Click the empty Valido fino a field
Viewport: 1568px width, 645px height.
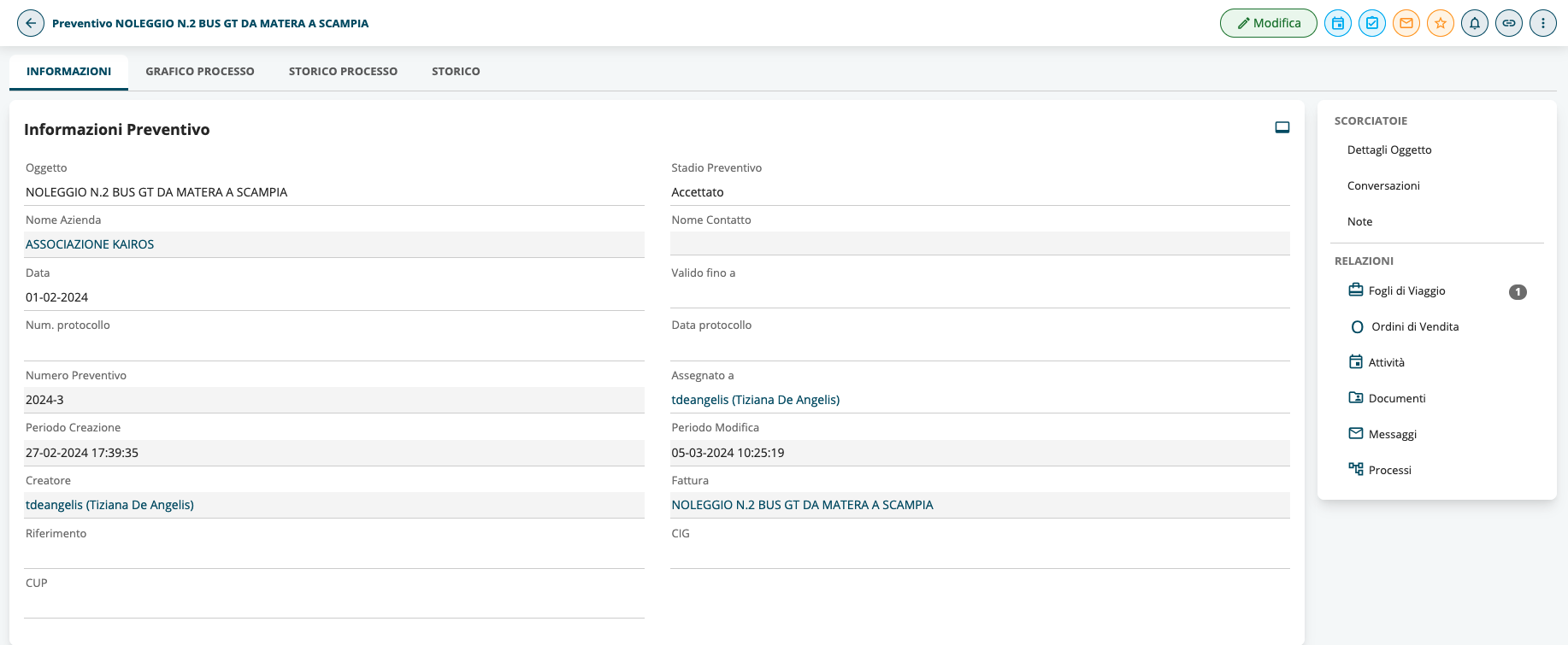click(x=980, y=296)
